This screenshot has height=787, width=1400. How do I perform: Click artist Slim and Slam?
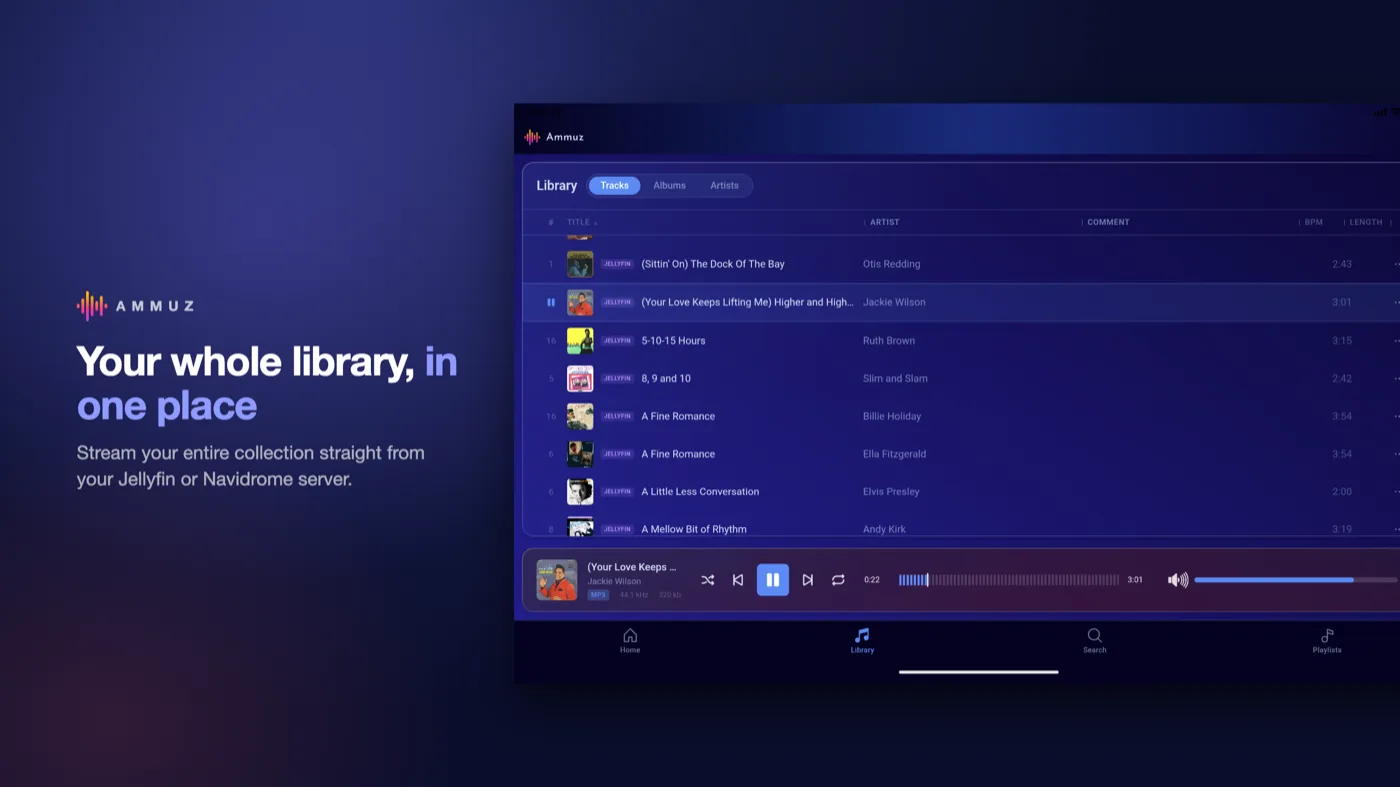coord(895,378)
